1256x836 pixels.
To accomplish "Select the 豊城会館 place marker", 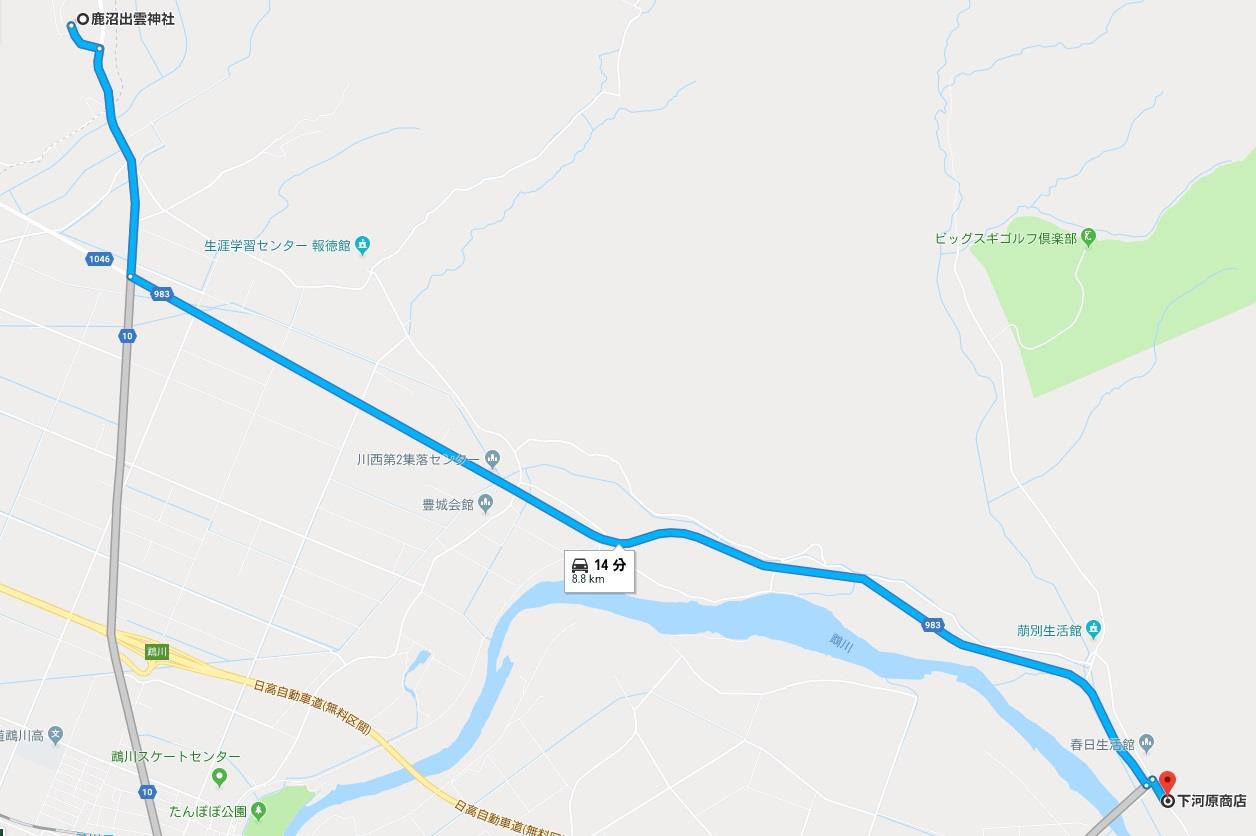I will tap(486, 503).
